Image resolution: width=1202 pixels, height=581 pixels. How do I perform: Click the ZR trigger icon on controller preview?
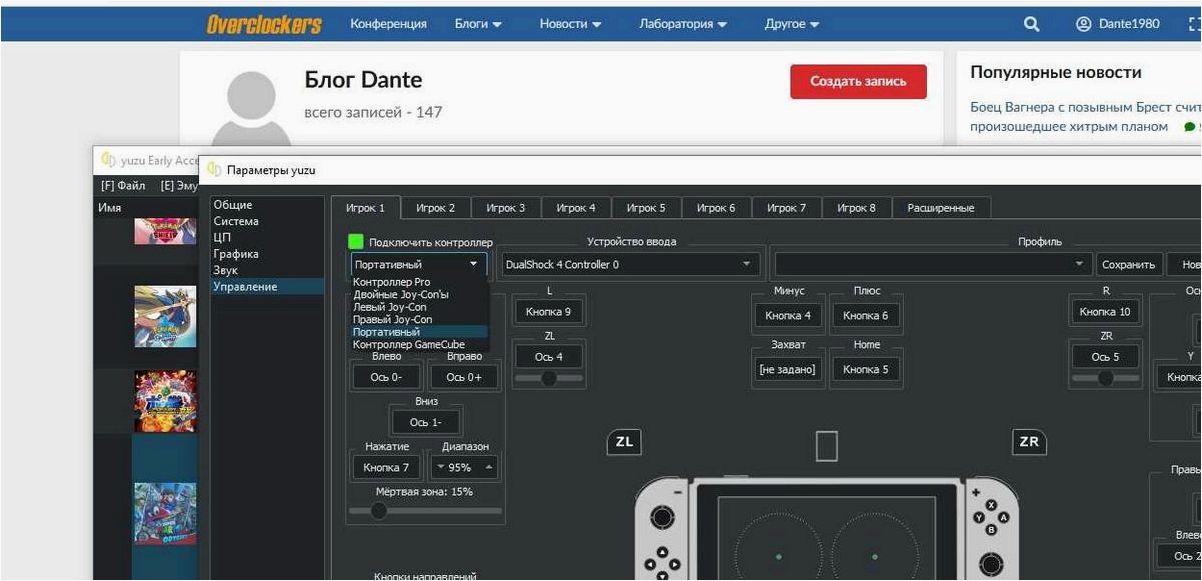[1028, 442]
